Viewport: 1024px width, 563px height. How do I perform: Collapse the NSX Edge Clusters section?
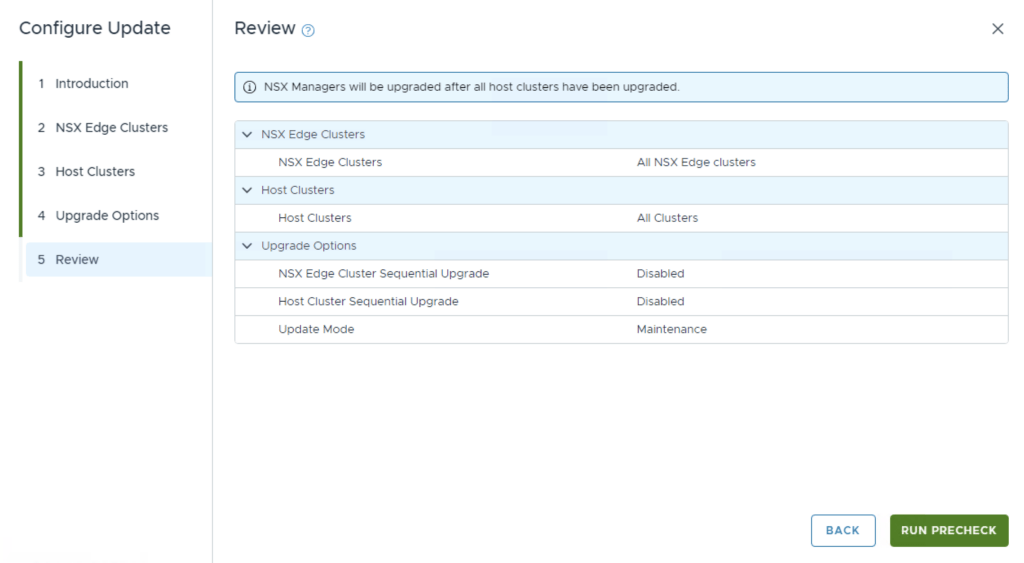pos(248,134)
